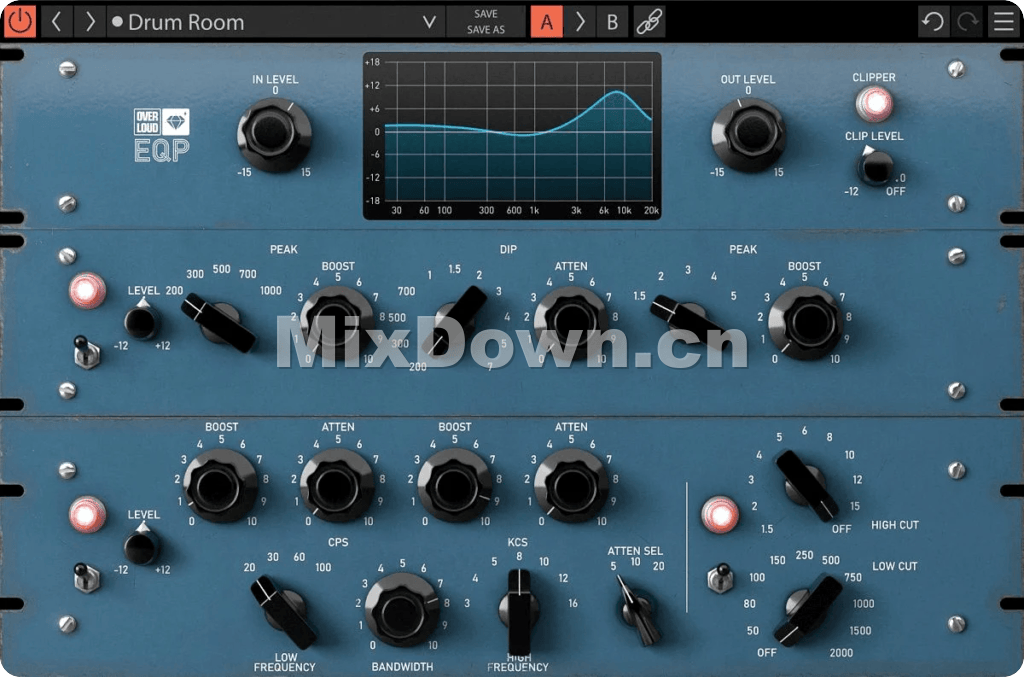The height and width of the screenshot is (677, 1024).
Task: Click the LOW CUT selector switch
Action: [808, 610]
